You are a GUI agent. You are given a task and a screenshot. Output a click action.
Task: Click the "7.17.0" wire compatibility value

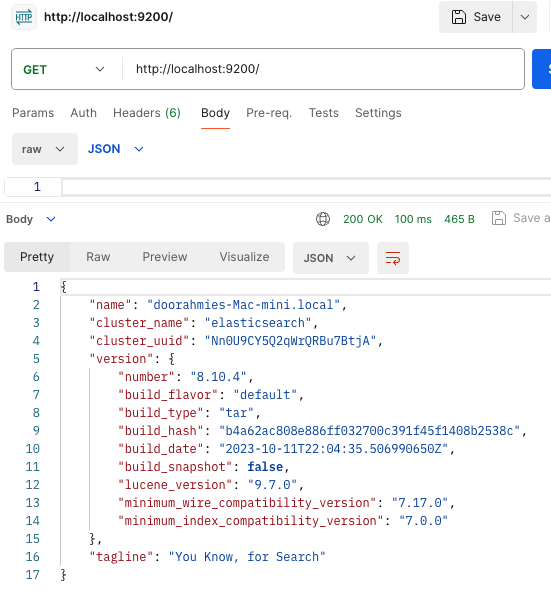point(420,502)
